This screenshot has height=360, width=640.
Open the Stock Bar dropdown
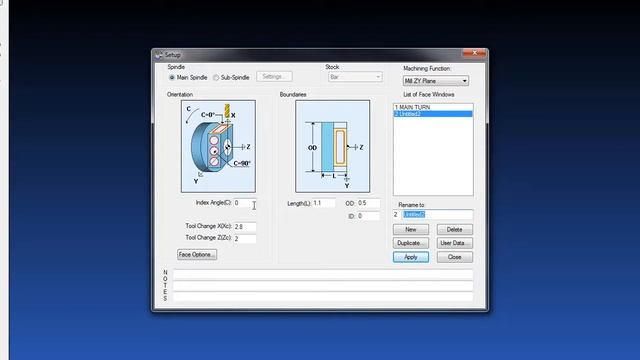pyautogui.click(x=355, y=77)
